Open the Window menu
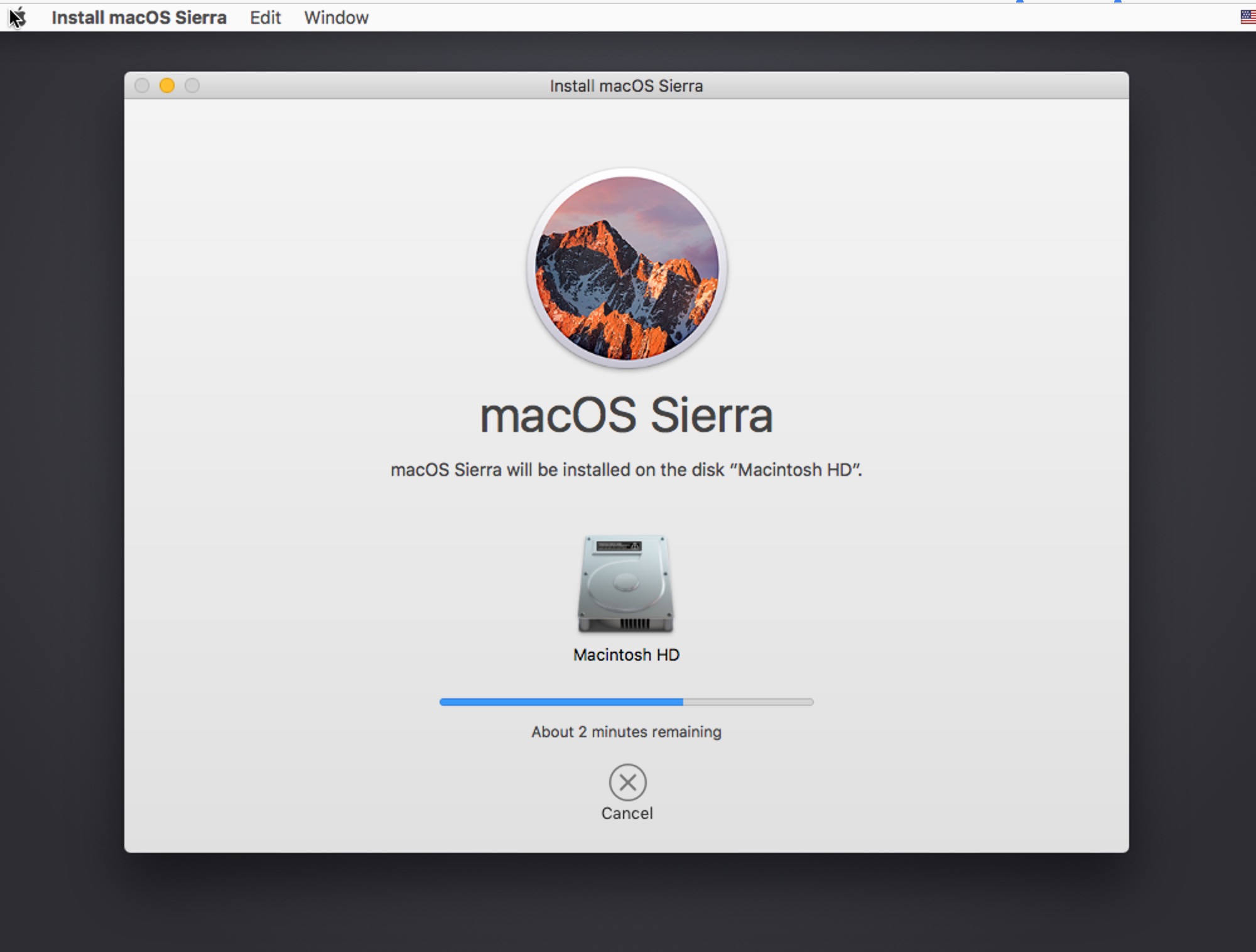 click(336, 18)
